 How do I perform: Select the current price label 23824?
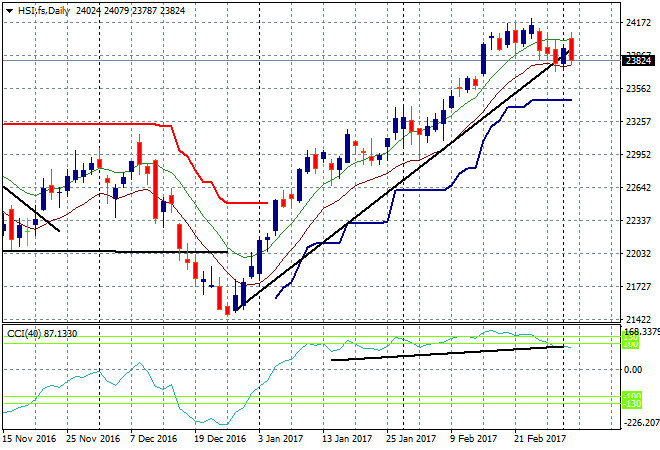coord(638,61)
